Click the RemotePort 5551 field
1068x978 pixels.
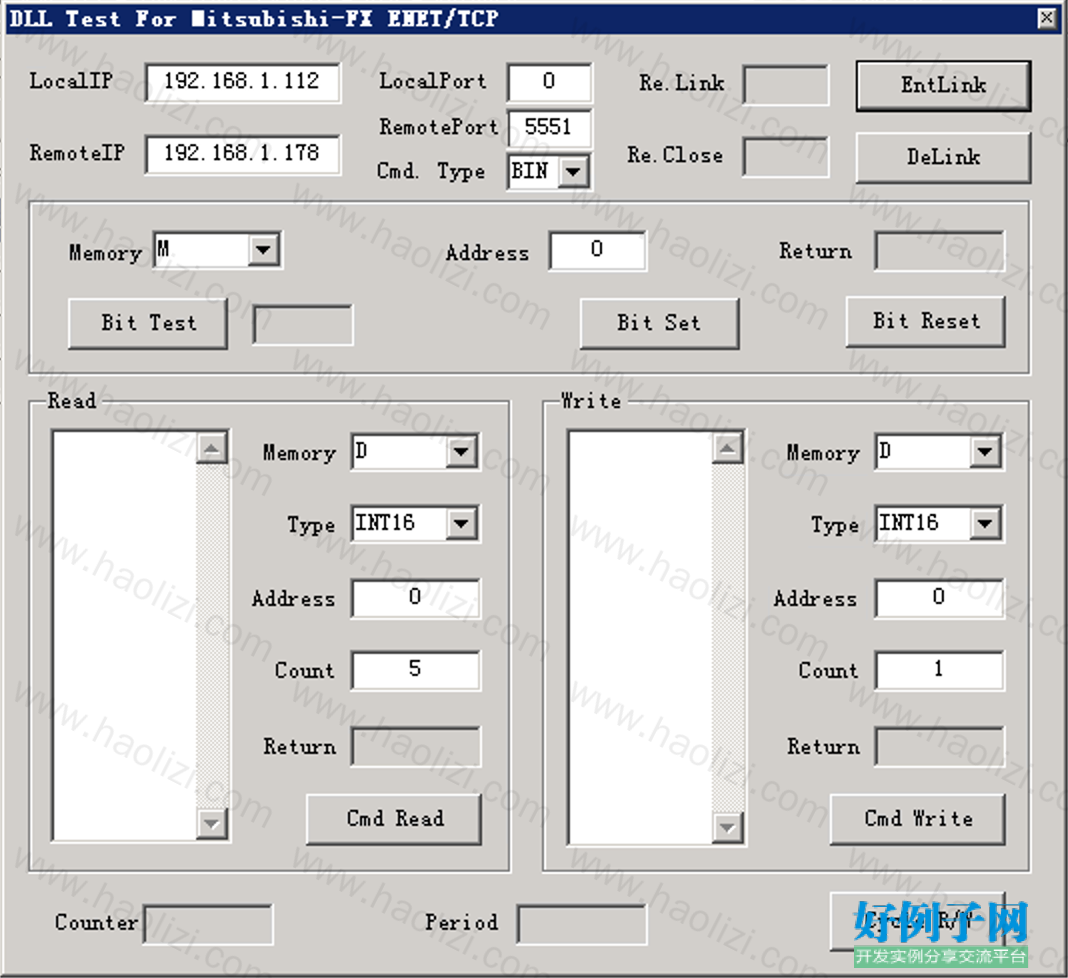pyautogui.click(x=549, y=127)
